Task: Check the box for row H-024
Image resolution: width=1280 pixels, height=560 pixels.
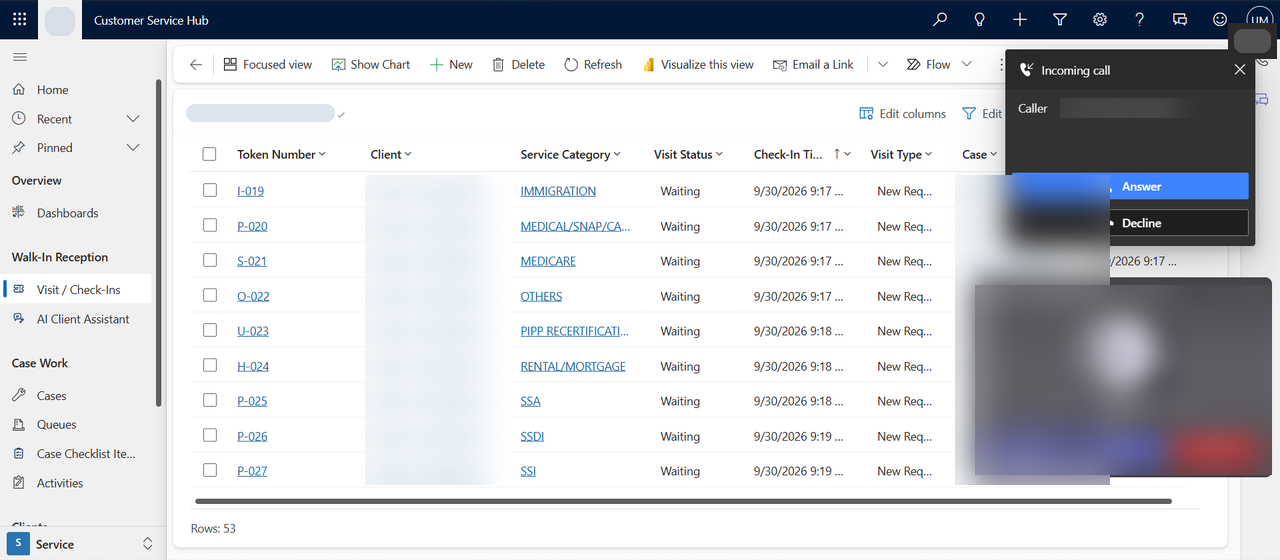Action: [x=209, y=365]
